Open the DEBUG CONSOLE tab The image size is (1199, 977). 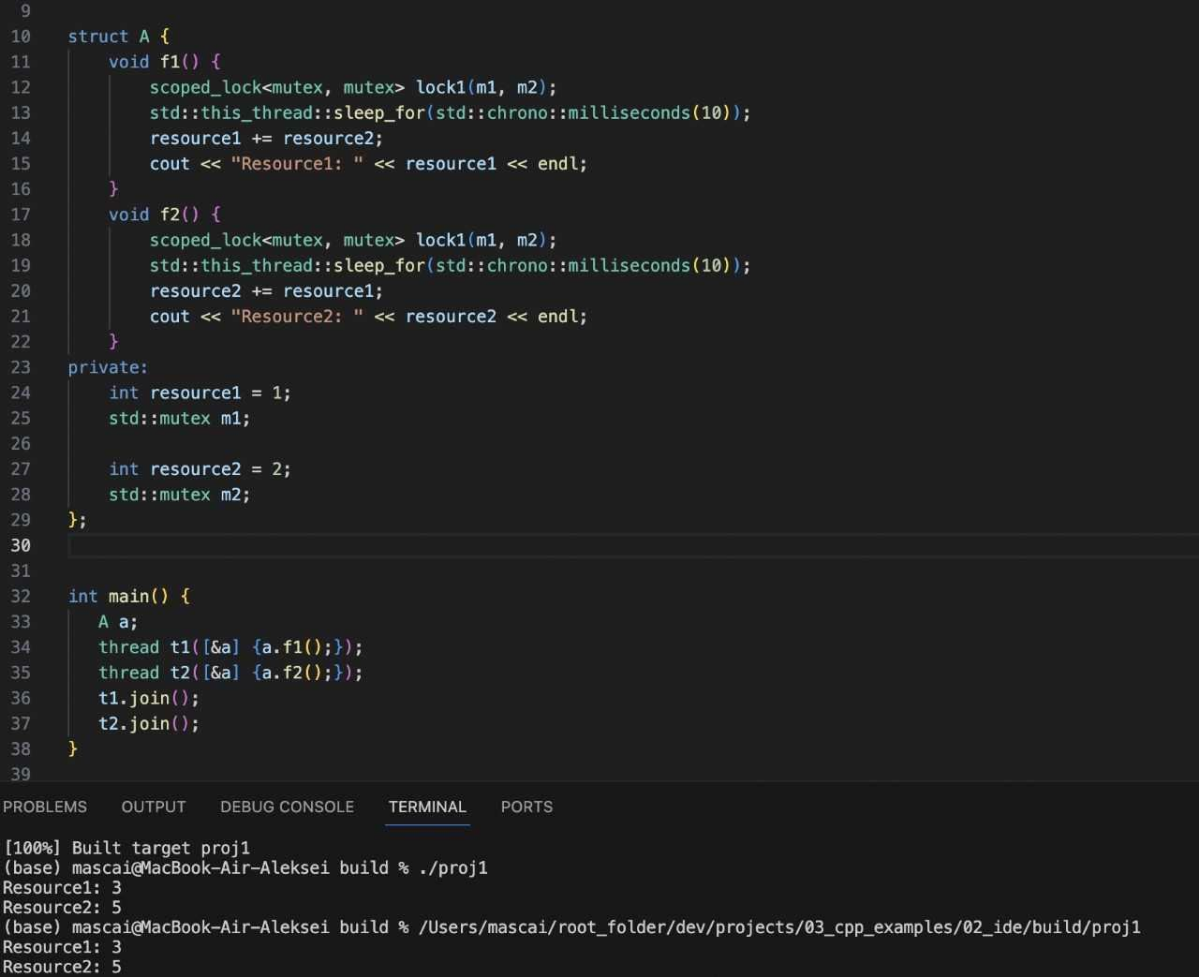pyautogui.click(x=287, y=807)
